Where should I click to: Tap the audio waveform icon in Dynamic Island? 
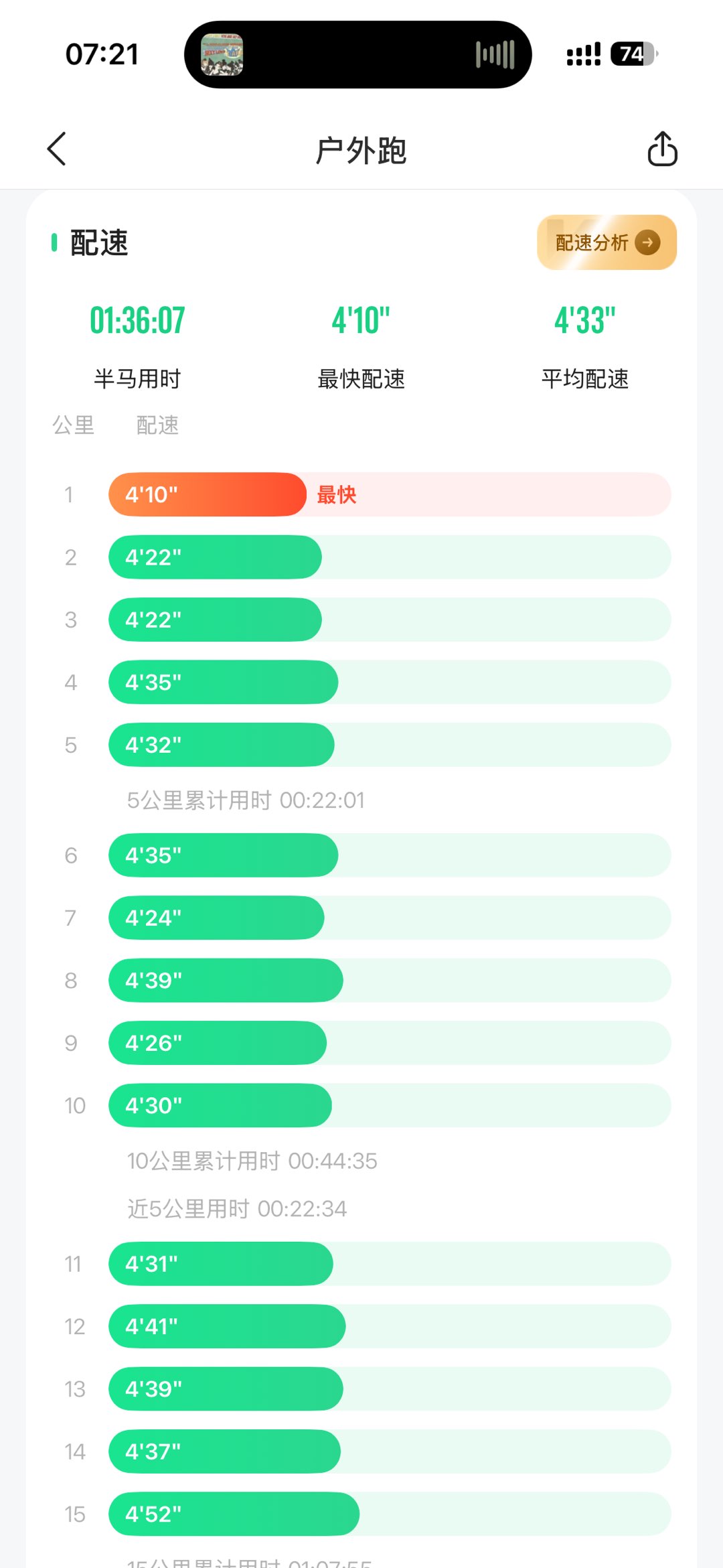pyautogui.click(x=495, y=55)
